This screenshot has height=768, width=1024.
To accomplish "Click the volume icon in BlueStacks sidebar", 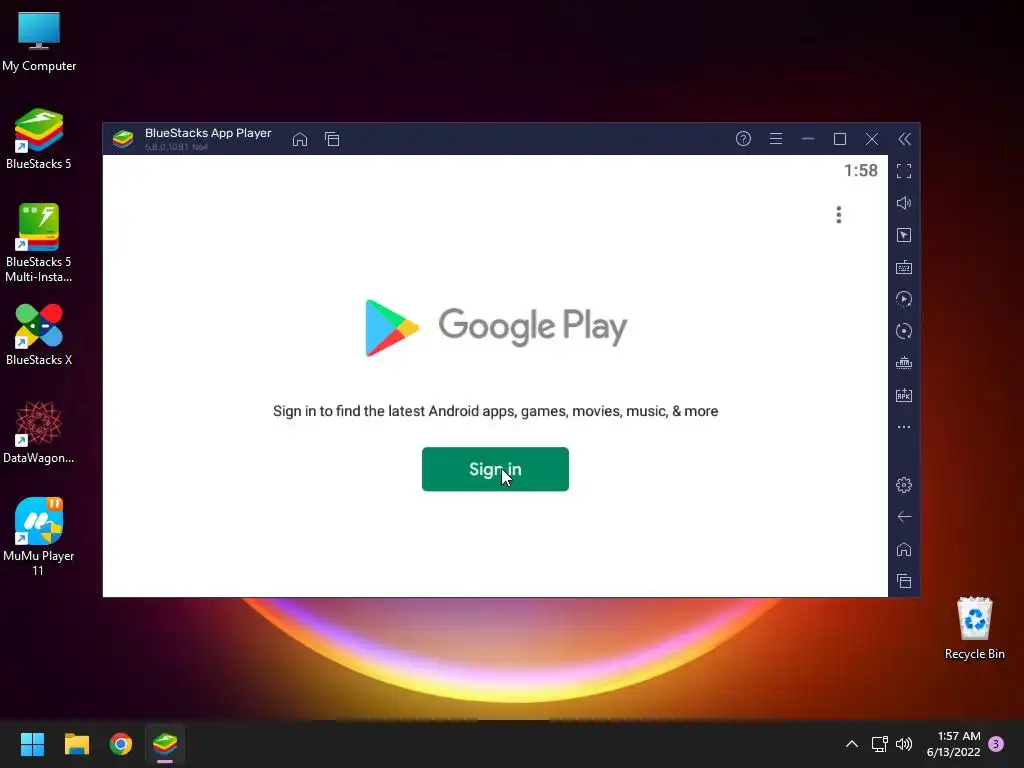I will click(x=904, y=203).
